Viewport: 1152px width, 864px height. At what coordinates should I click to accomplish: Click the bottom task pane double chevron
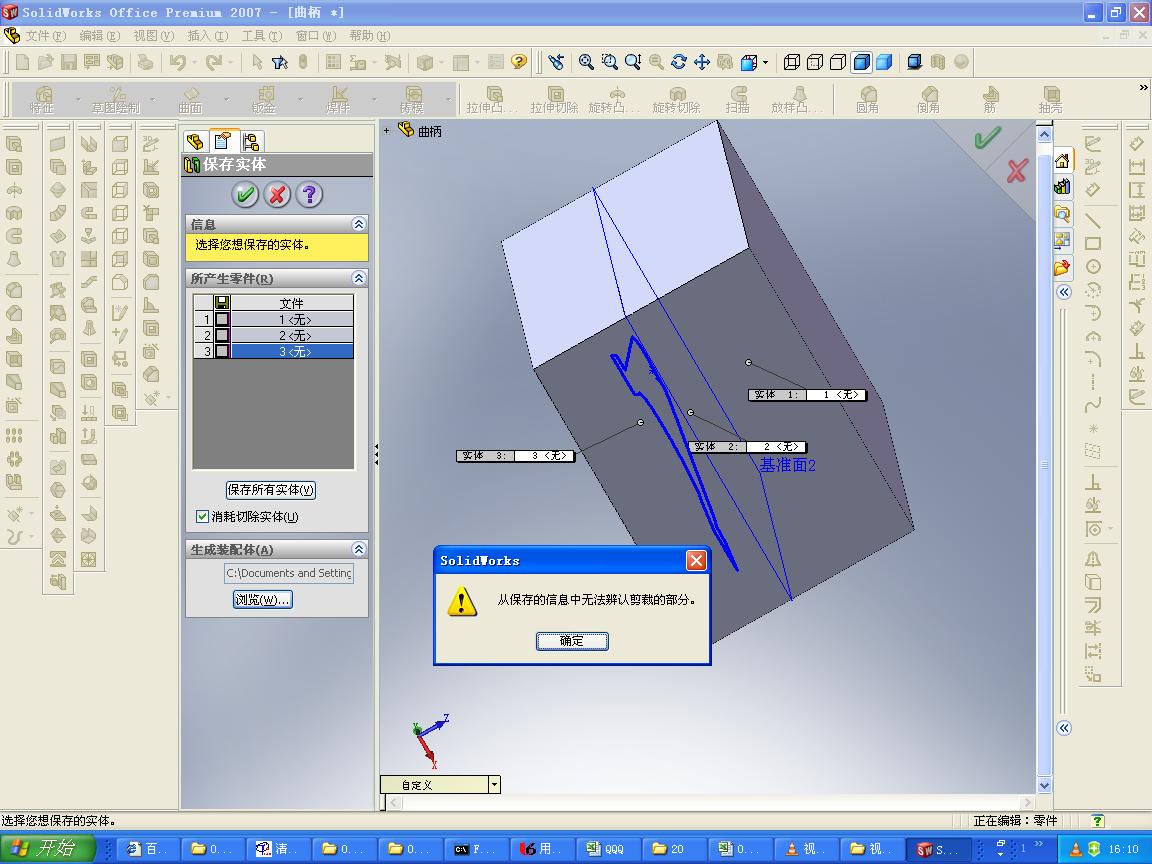point(1064,728)
